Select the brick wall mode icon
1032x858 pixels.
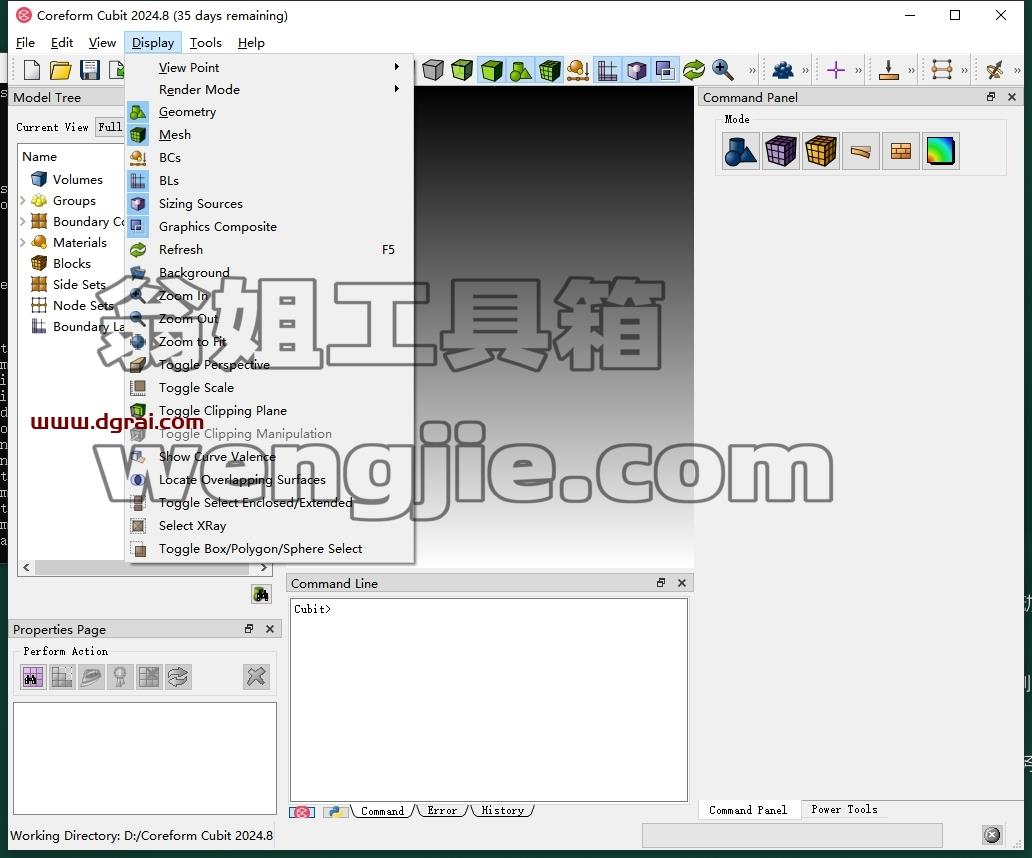[901, 151]
